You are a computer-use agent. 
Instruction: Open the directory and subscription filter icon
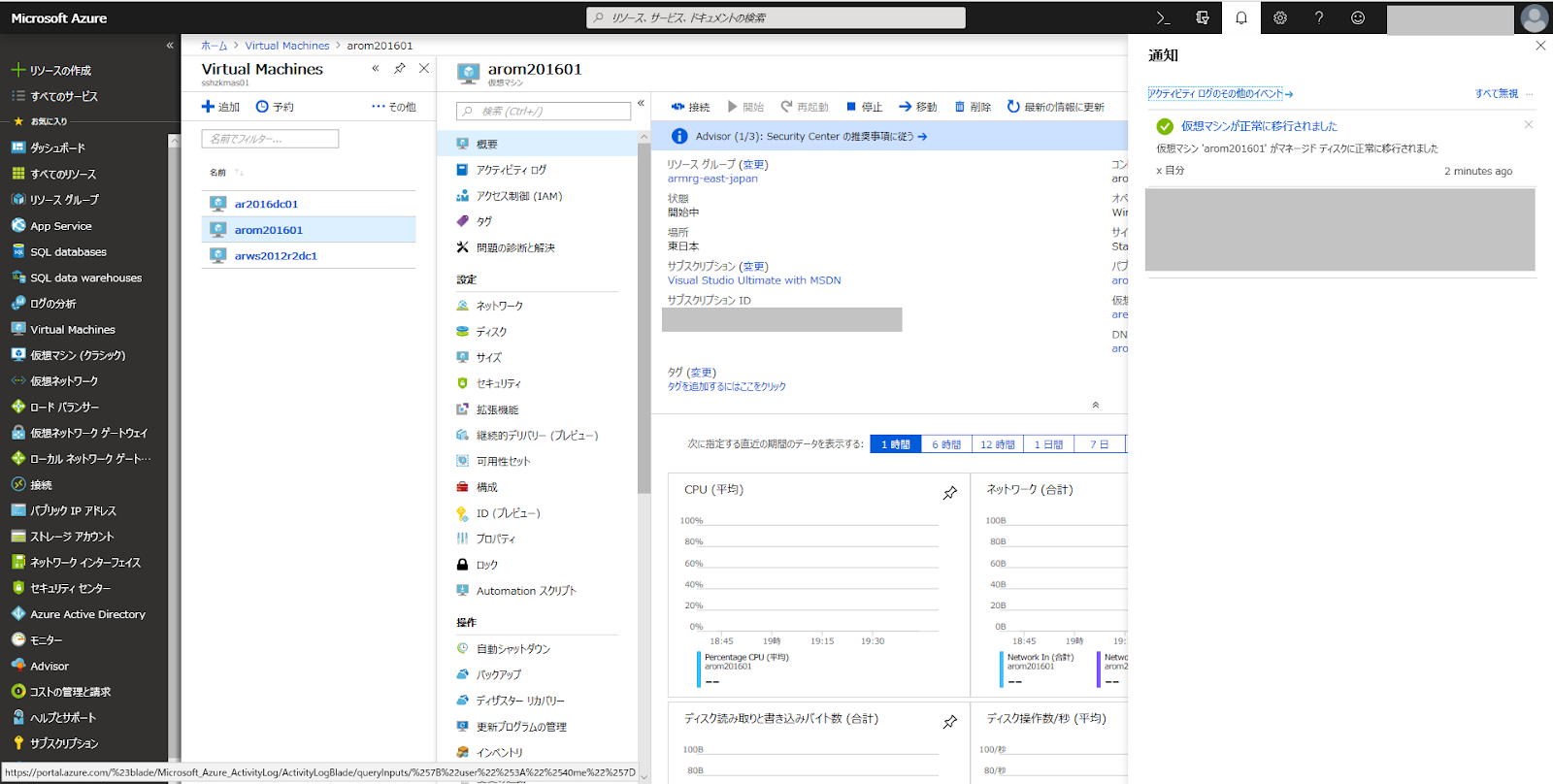click(1203, 17)
